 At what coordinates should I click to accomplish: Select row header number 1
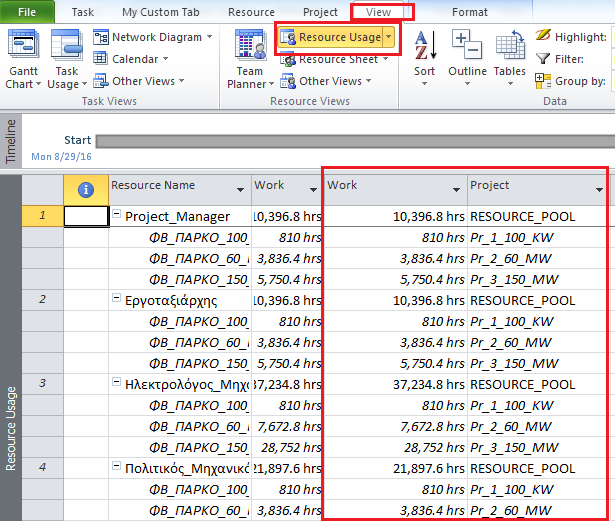pos(42,216)
